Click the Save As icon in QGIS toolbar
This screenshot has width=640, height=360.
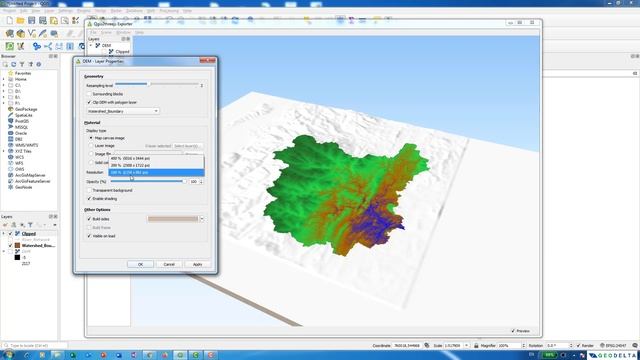42,20
